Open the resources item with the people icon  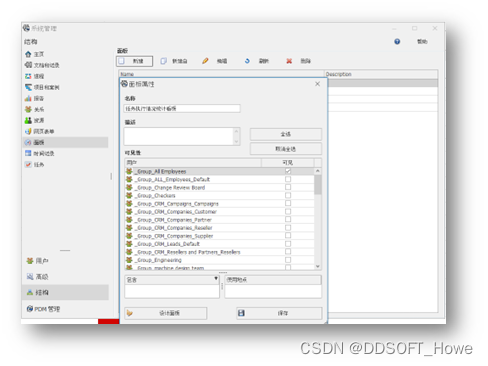tap(35, 120)
